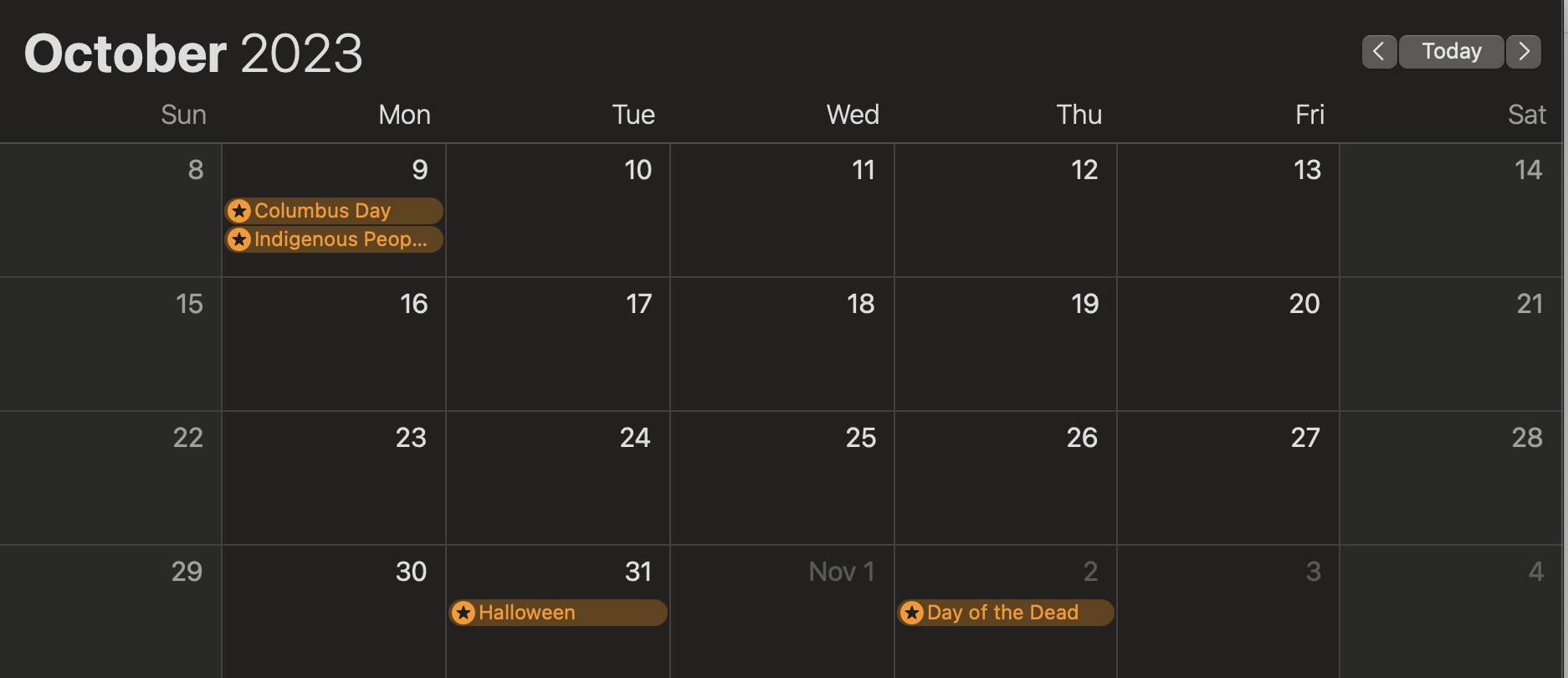This screenshot has height=678, width=1568.
Task: Select the Day of the Dead event
Action: click(1004, 613)
